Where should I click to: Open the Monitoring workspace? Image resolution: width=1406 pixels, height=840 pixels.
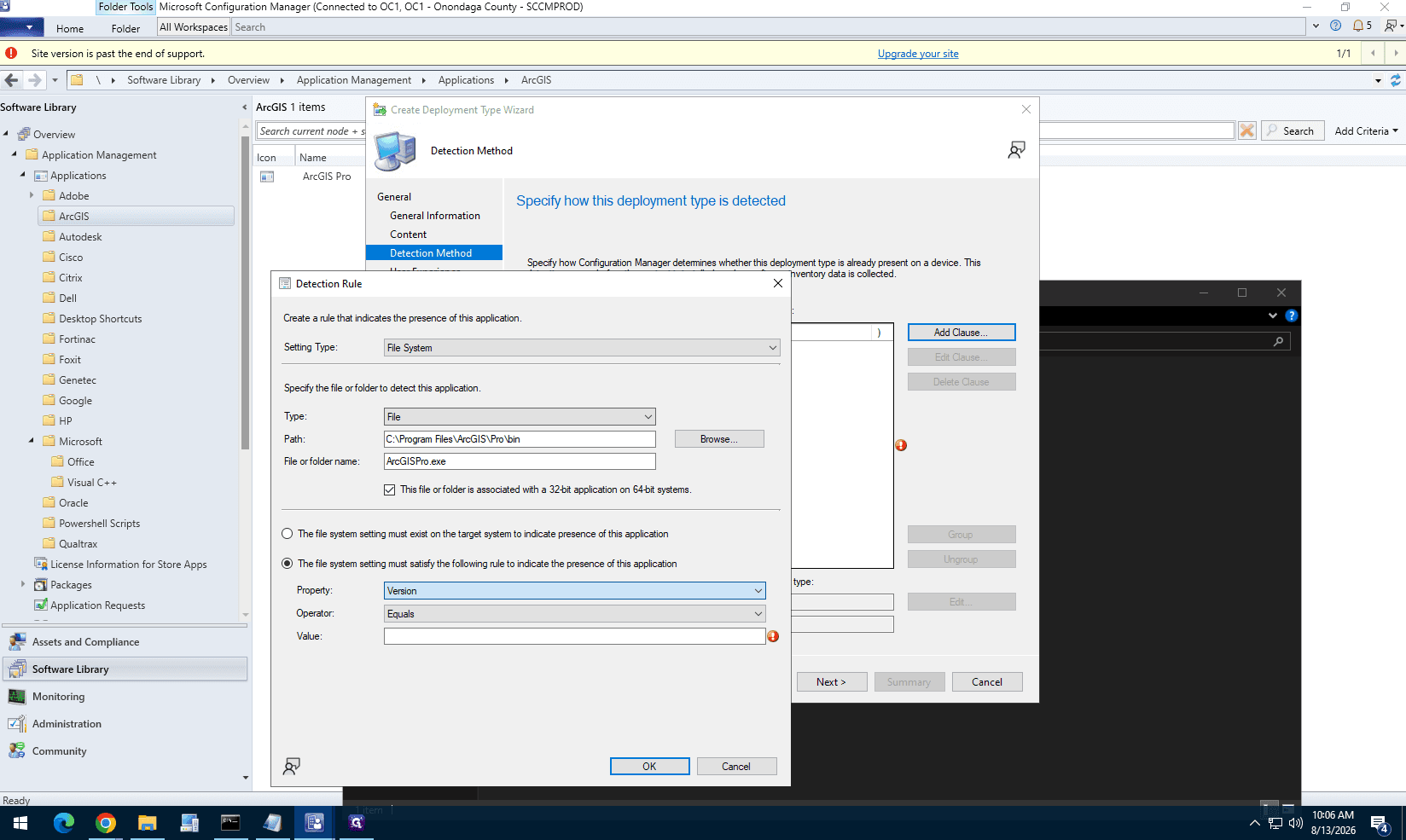tap(125, 697)
